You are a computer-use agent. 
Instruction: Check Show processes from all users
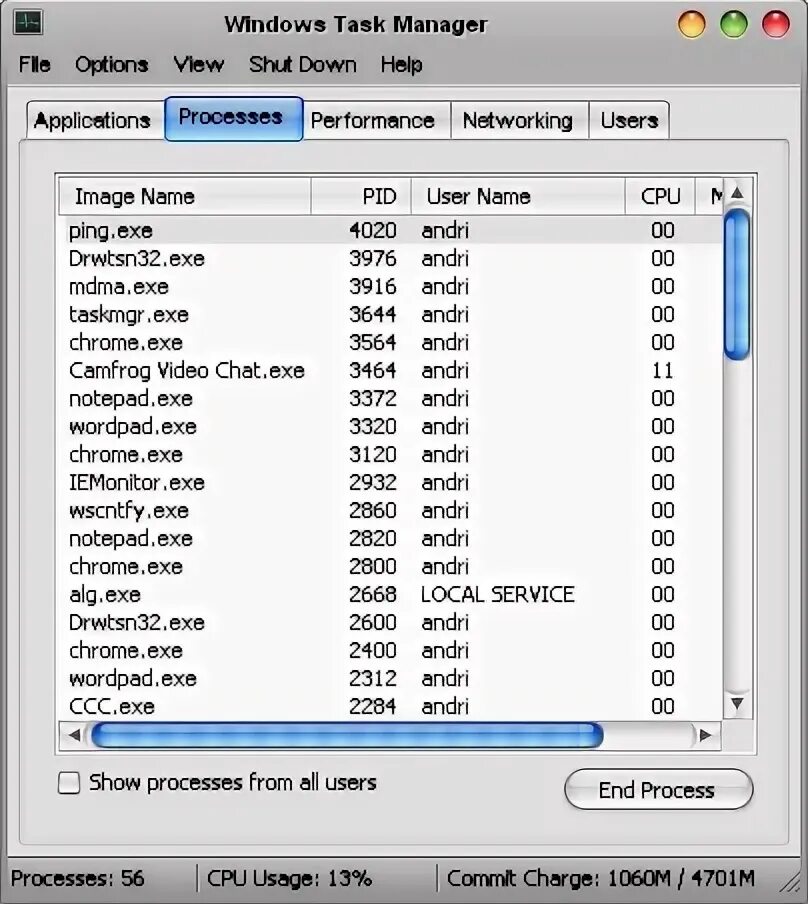coord(68,783)
